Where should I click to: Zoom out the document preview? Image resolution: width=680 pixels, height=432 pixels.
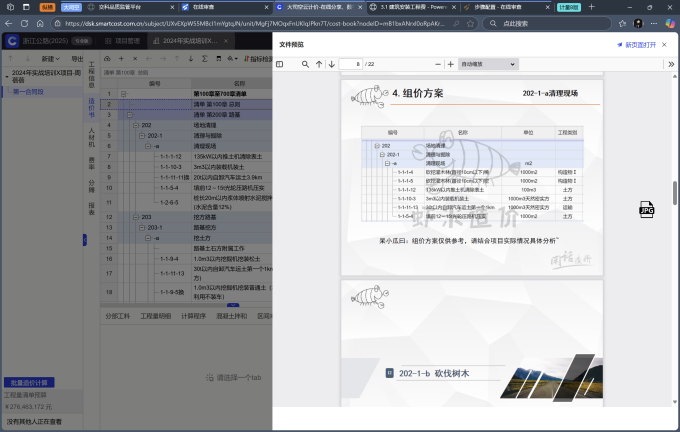(437, 63)
